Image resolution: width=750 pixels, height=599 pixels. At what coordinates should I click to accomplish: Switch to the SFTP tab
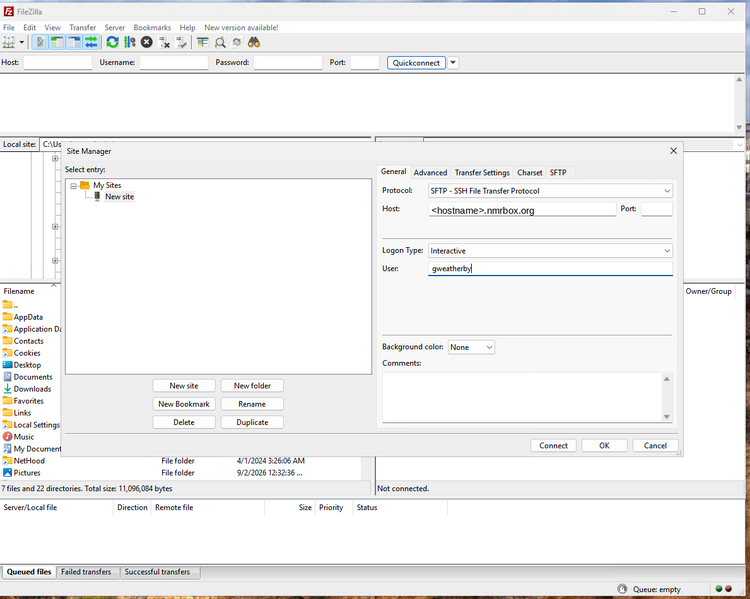[x=558, y=173]
